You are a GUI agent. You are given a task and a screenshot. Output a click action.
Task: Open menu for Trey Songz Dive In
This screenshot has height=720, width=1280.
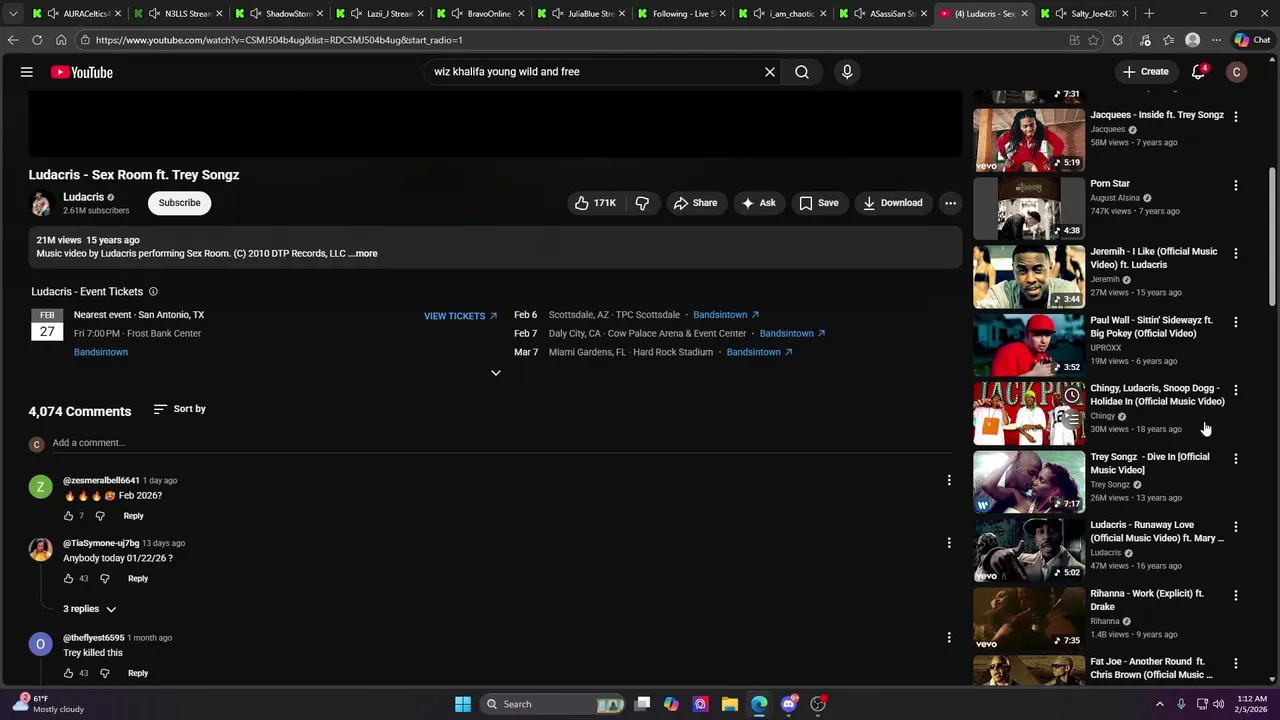tap(1236, 459)
